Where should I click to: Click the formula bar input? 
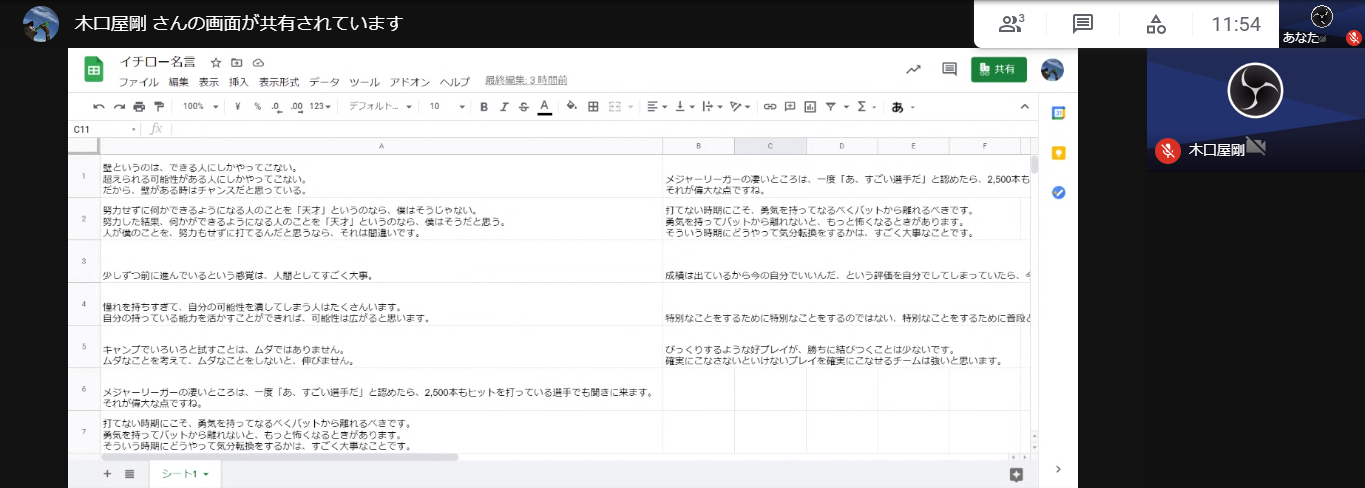click(600, 129)
